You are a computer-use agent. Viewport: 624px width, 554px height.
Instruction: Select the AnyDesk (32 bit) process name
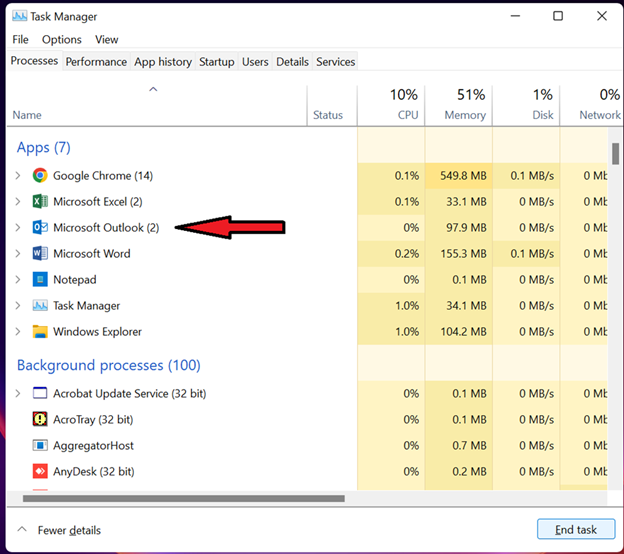click(94, 472)
